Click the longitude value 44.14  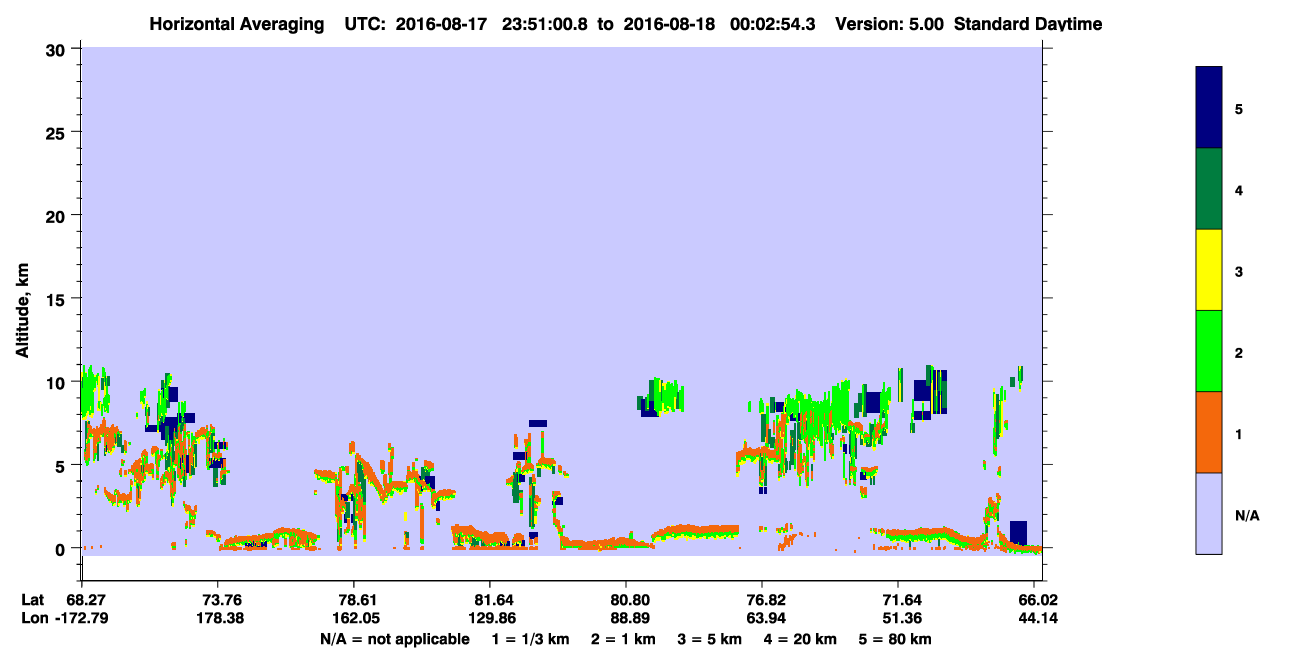click(x=1038, y=618)
